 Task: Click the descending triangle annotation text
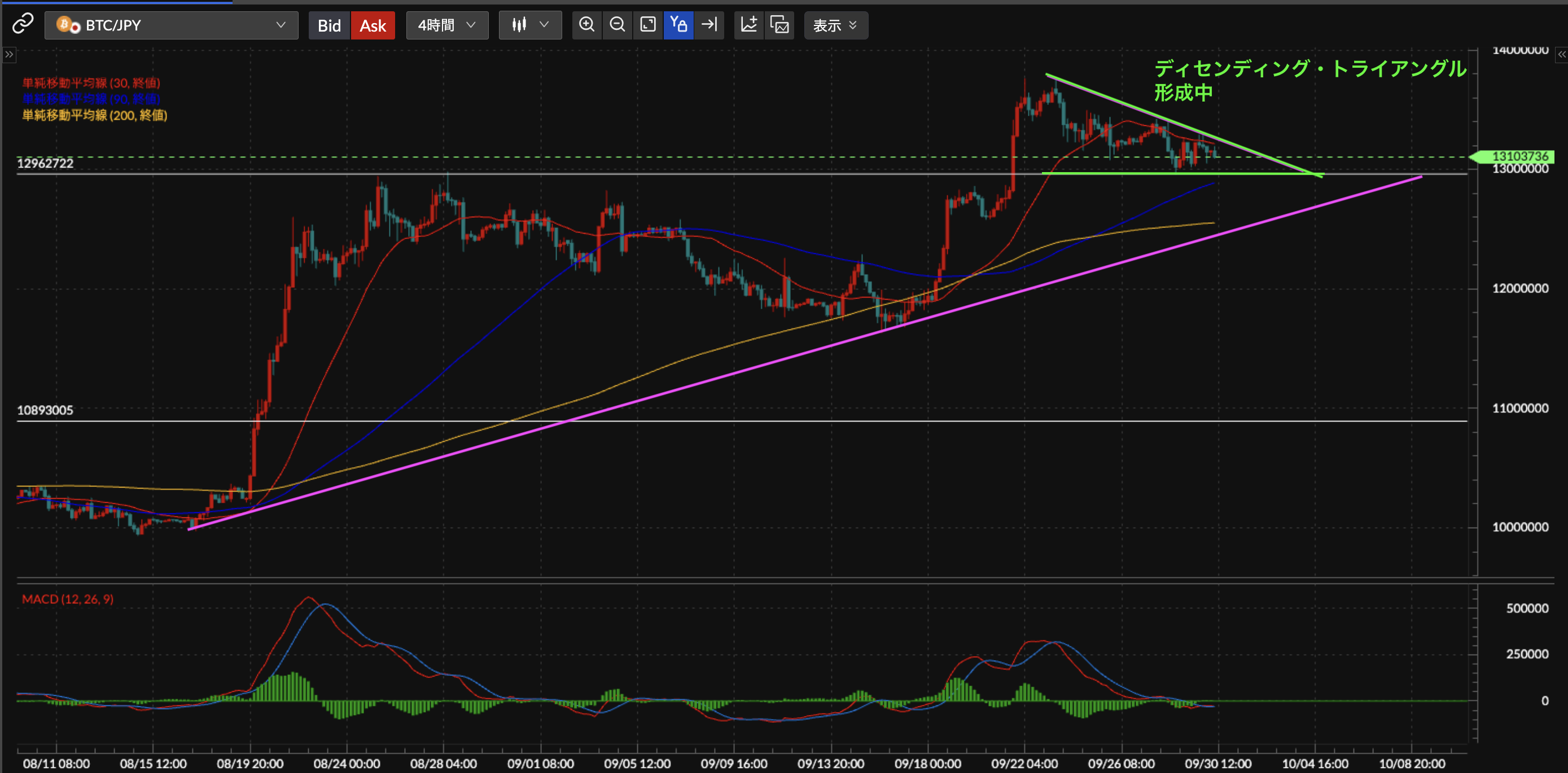click(1310, 80)
